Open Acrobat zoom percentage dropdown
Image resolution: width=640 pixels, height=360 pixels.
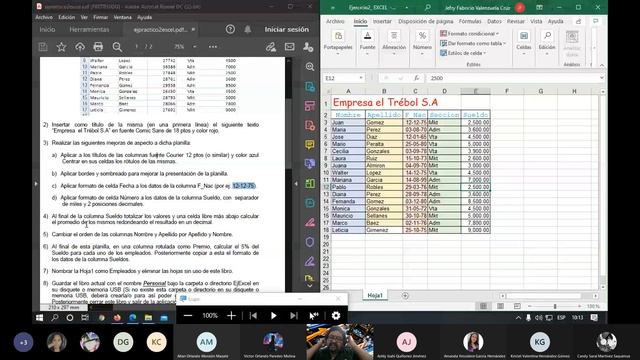195,47
